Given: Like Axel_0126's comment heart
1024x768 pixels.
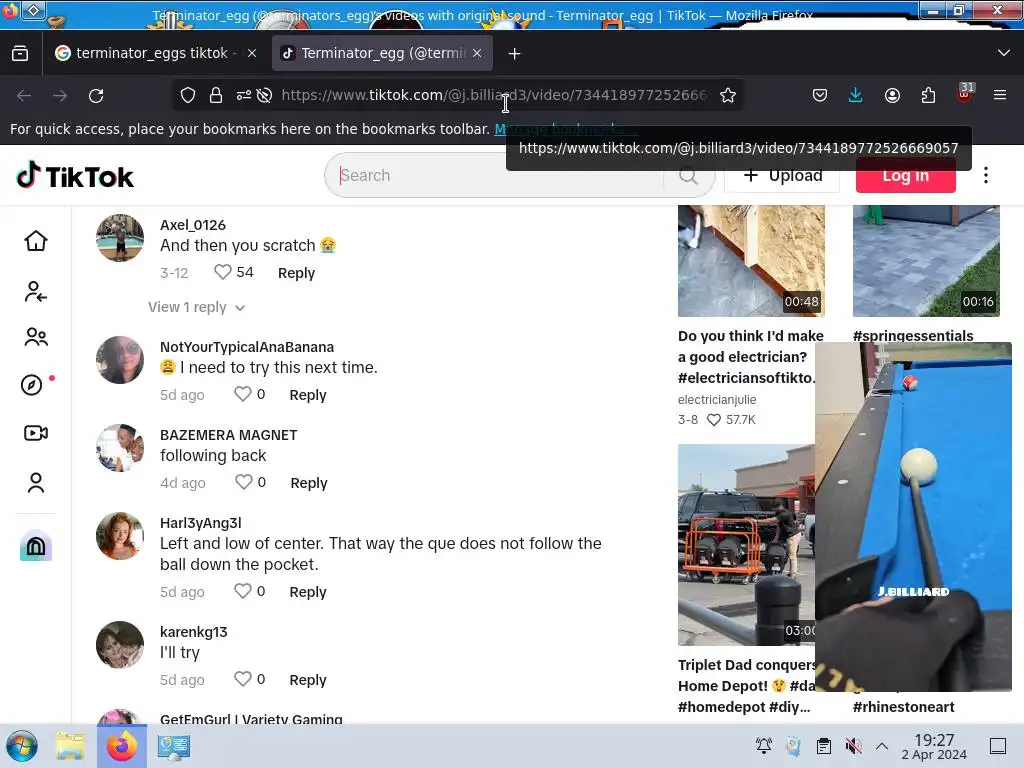Looking at the screenshot, I should click(223, 272).
